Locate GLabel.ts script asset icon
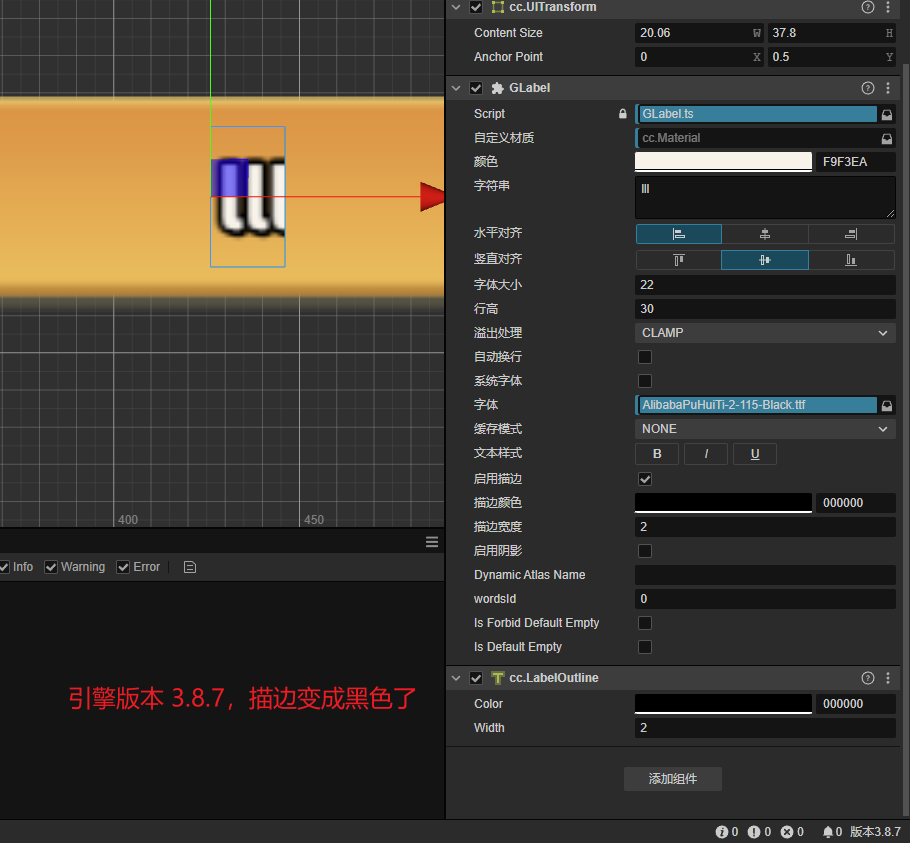 [887, 114]
